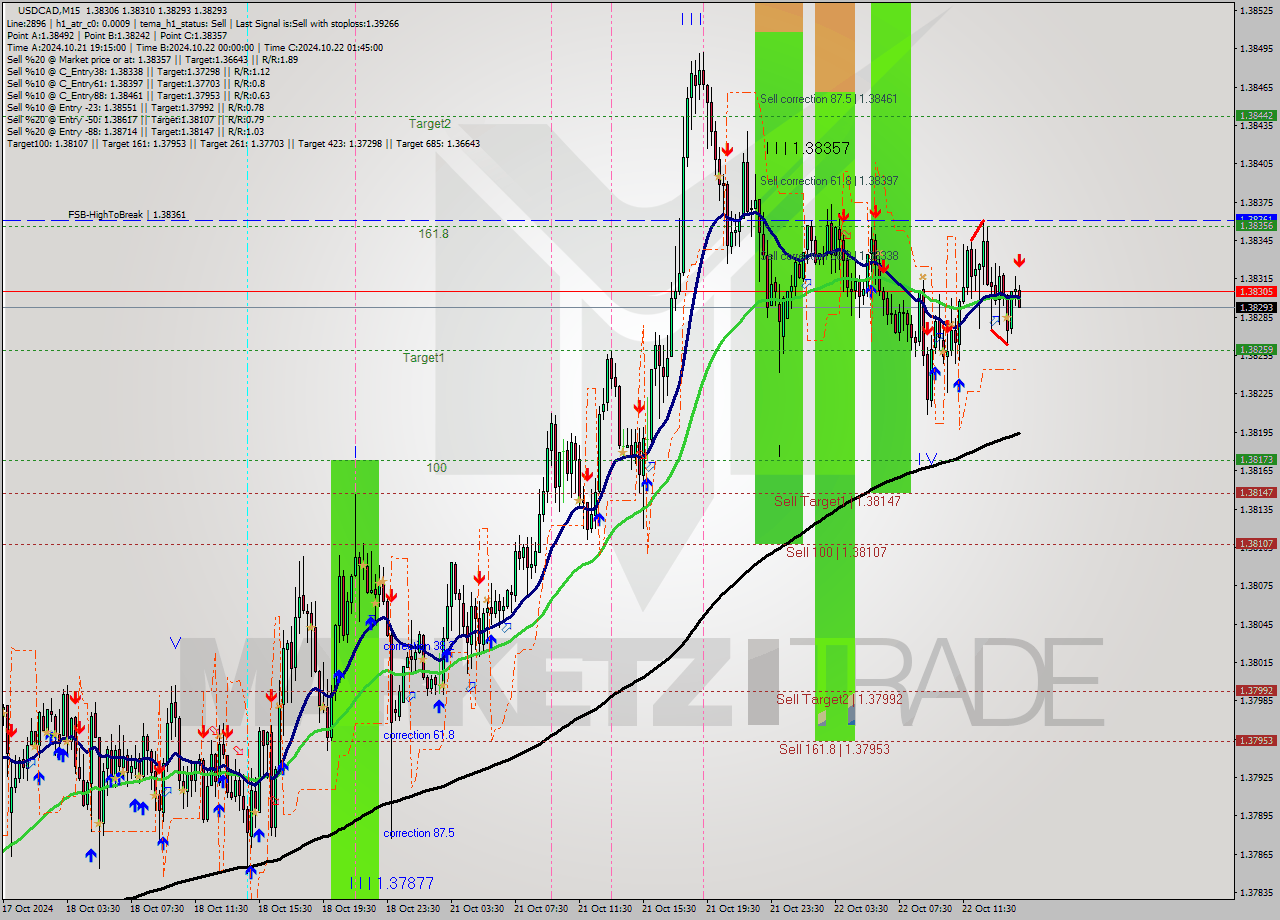The width and height of the screenshot is (1280, 920).
Task: Click the '161.8' fib level label
Action: pyautogui.click(x=433, y=233)
